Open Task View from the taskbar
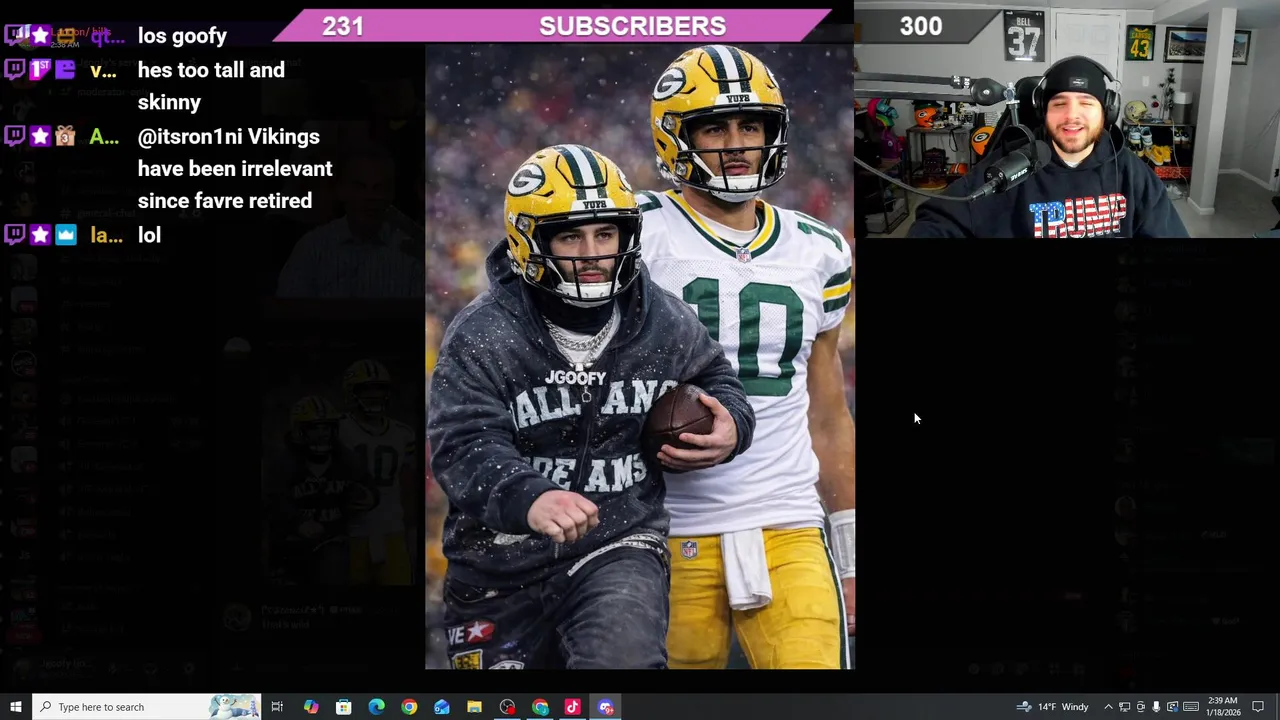 click(277, 707)
